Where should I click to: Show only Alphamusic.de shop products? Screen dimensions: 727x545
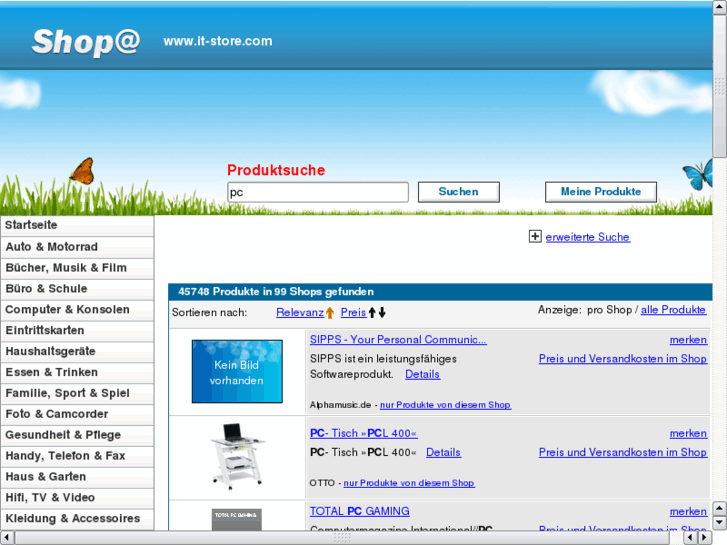445,405
